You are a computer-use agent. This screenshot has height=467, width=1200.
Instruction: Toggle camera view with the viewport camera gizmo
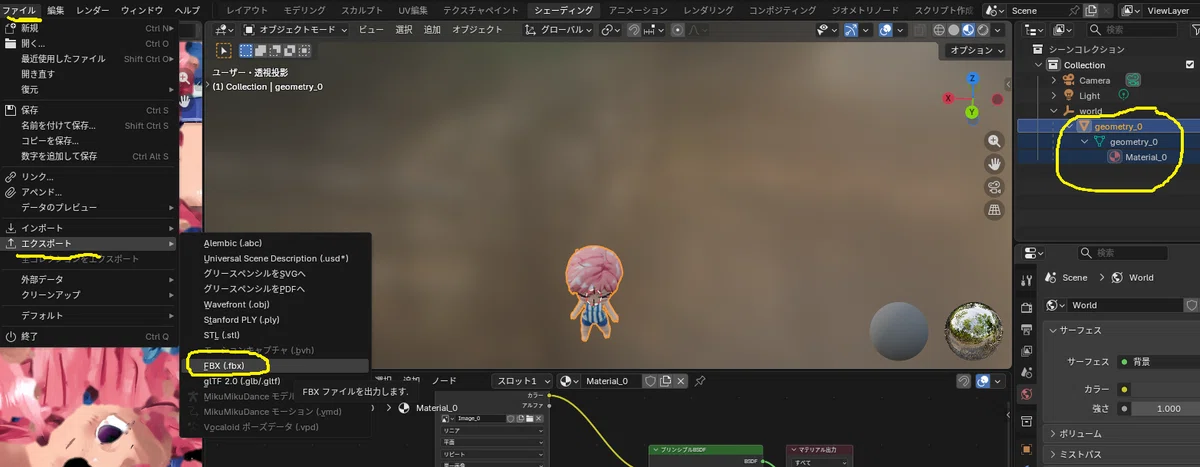(994, 187)
